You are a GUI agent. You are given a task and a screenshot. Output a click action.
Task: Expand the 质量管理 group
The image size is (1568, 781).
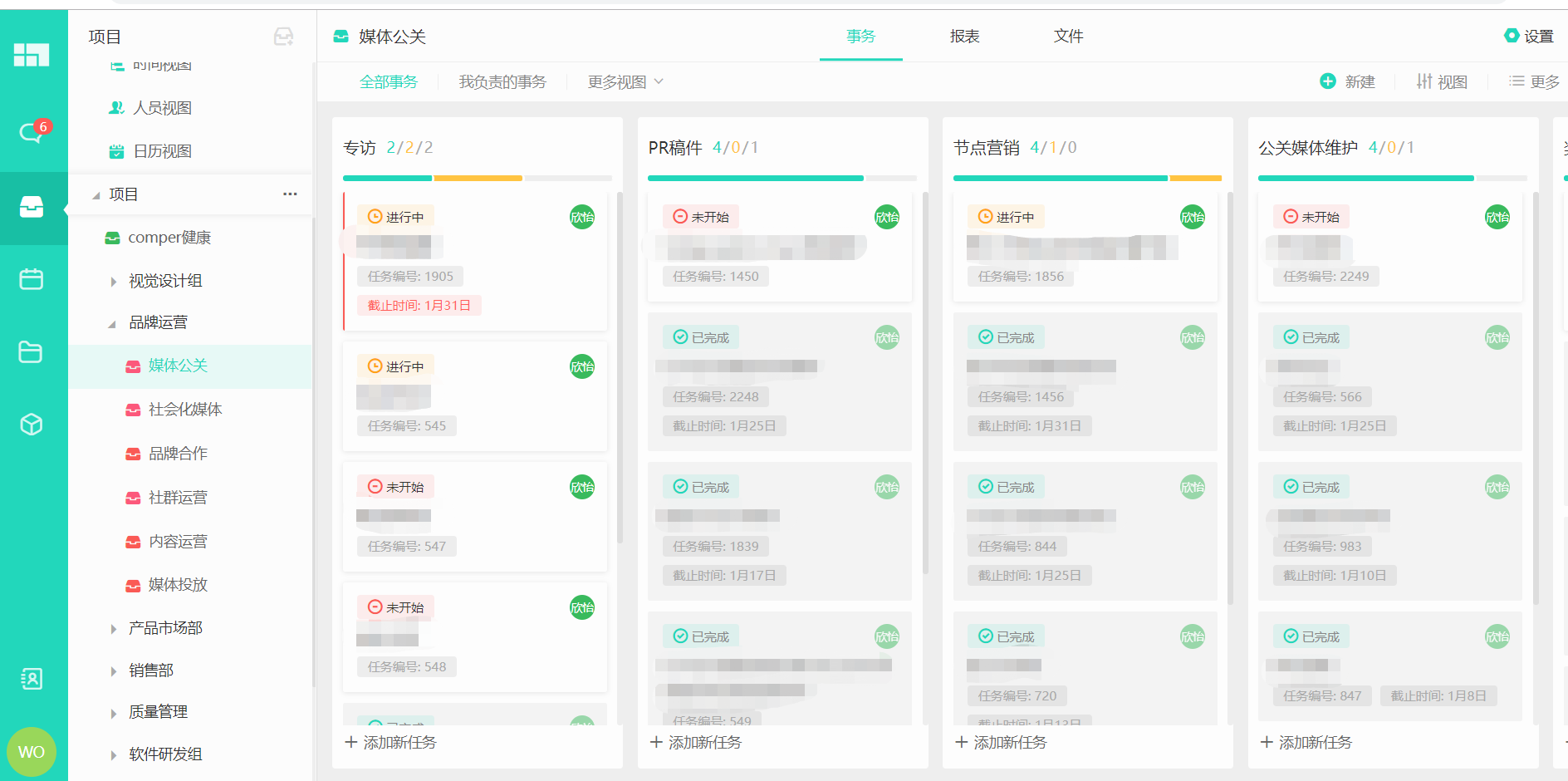(x=114, y=713)
